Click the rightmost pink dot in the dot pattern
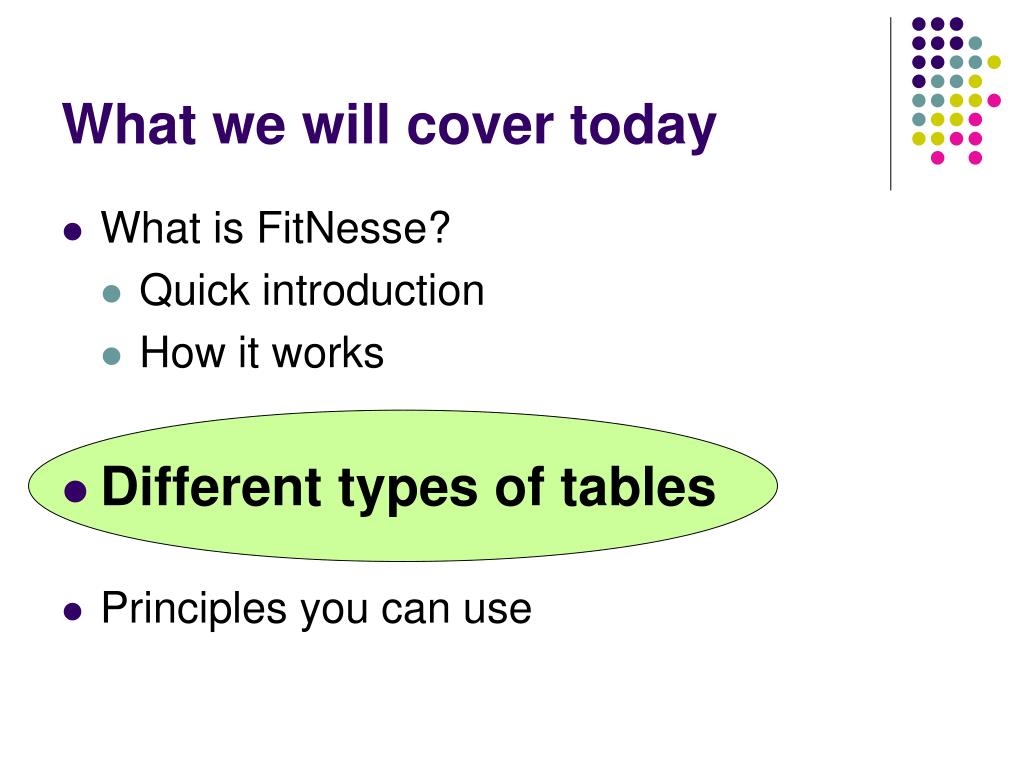1023x780 pixels. point(994,100)
